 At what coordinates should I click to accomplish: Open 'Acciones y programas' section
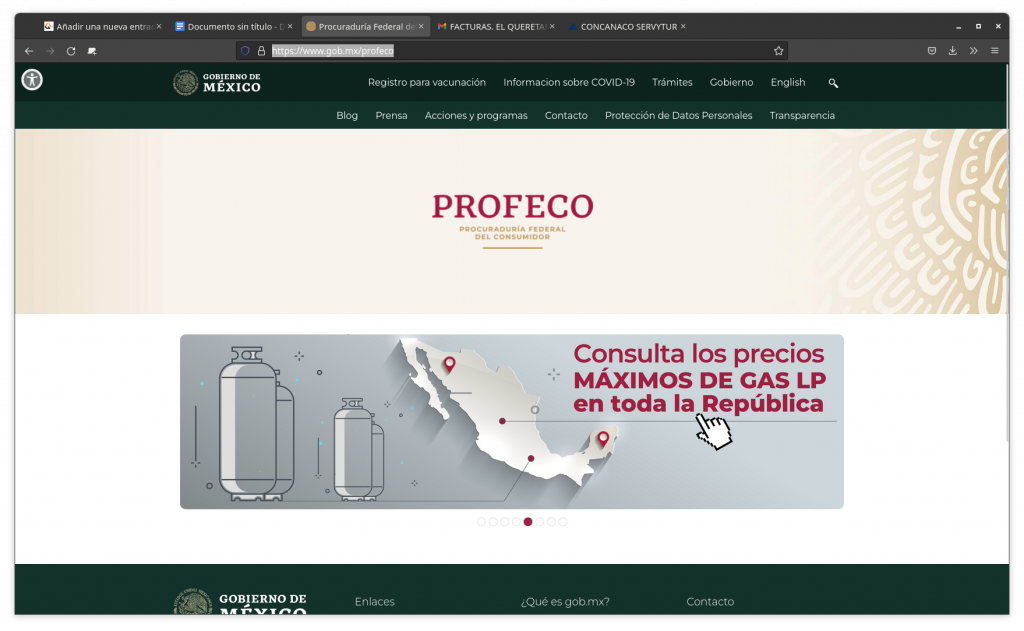coord(476,116)
